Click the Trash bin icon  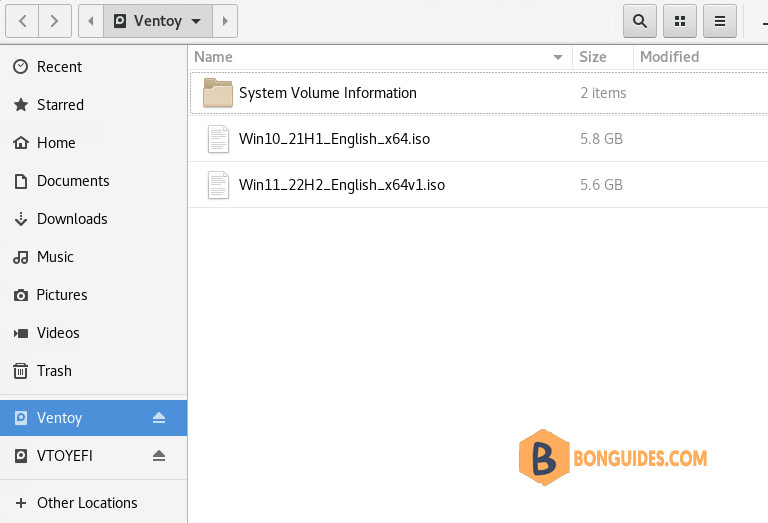21,371
